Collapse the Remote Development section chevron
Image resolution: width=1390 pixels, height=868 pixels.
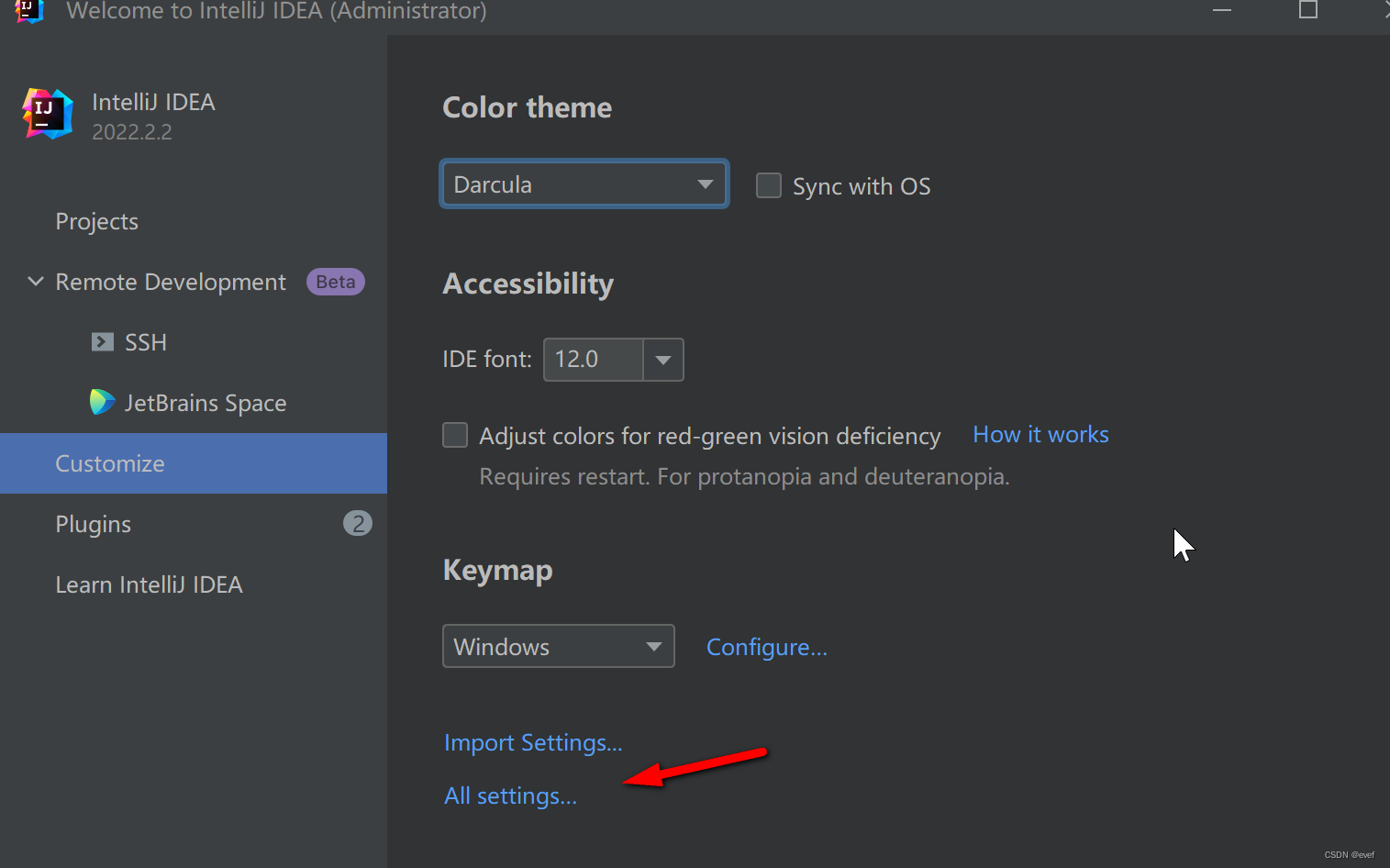click(36, 281)
